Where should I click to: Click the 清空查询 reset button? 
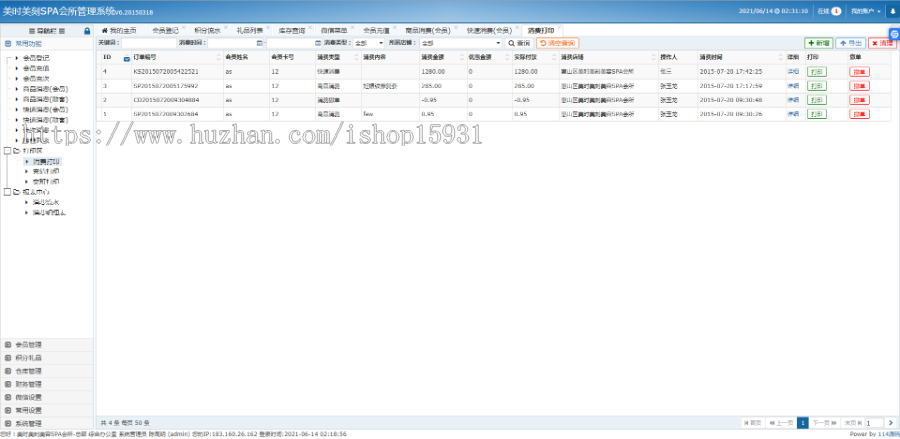[x=557, y=43]
